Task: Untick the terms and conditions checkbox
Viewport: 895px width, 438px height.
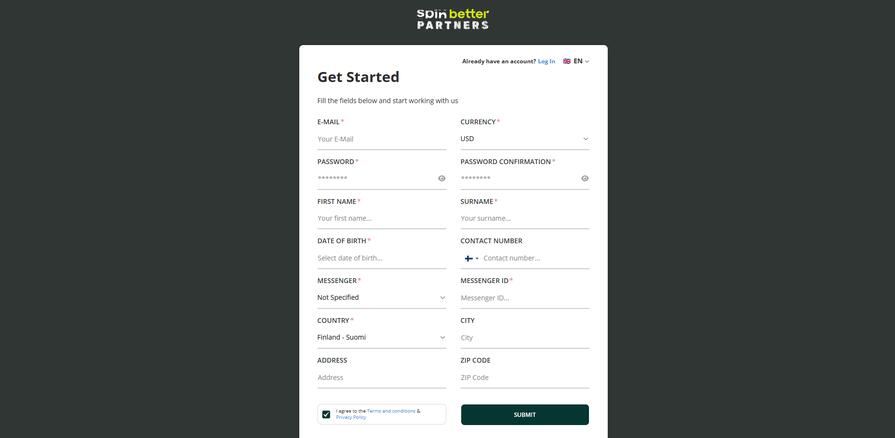Action: point(326,414)
